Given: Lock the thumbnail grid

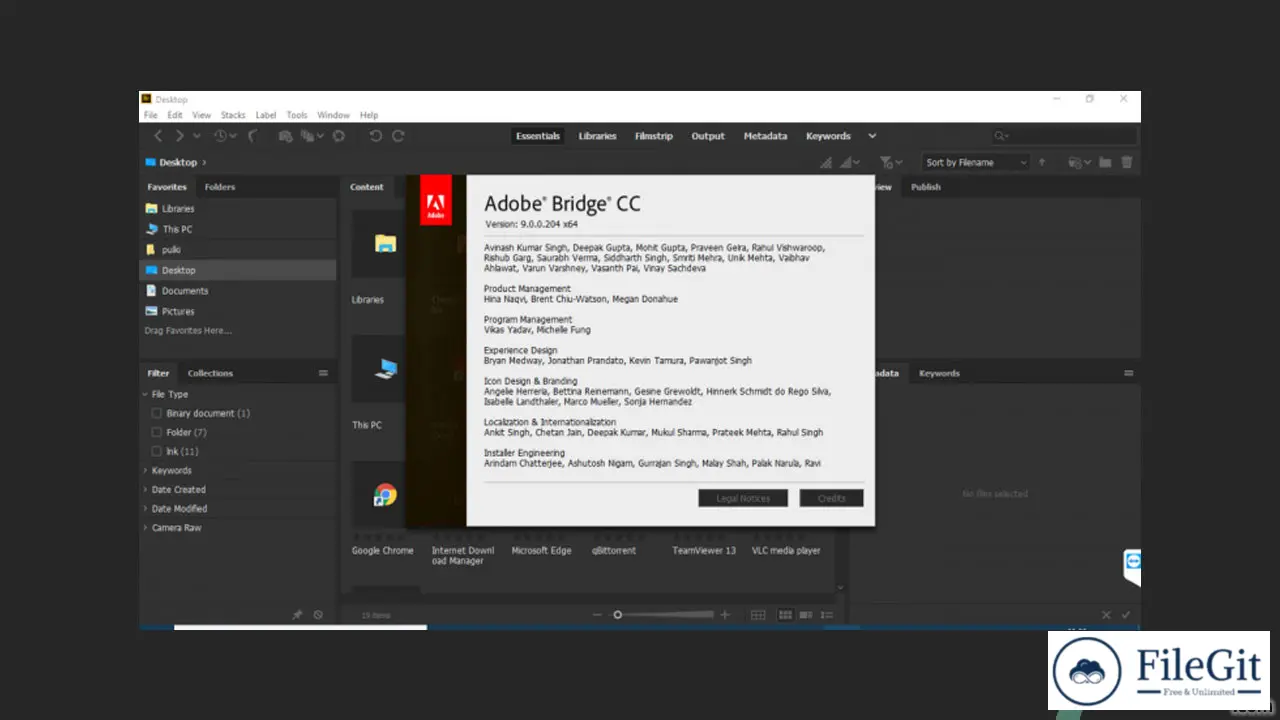Looking at the screenshot, I should coord(758,615).
